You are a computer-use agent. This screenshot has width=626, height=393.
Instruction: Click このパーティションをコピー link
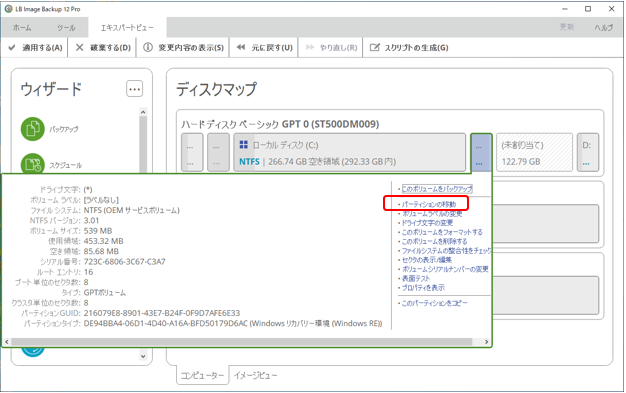pos(434,303)
